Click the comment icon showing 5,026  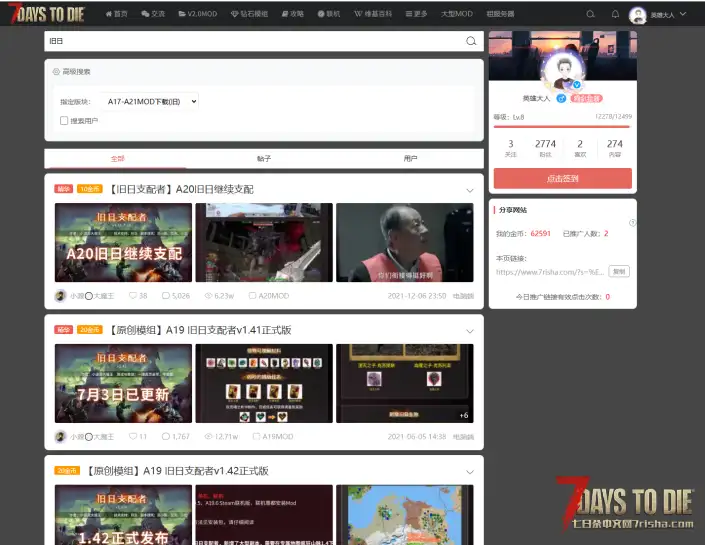tap(166, 295)
